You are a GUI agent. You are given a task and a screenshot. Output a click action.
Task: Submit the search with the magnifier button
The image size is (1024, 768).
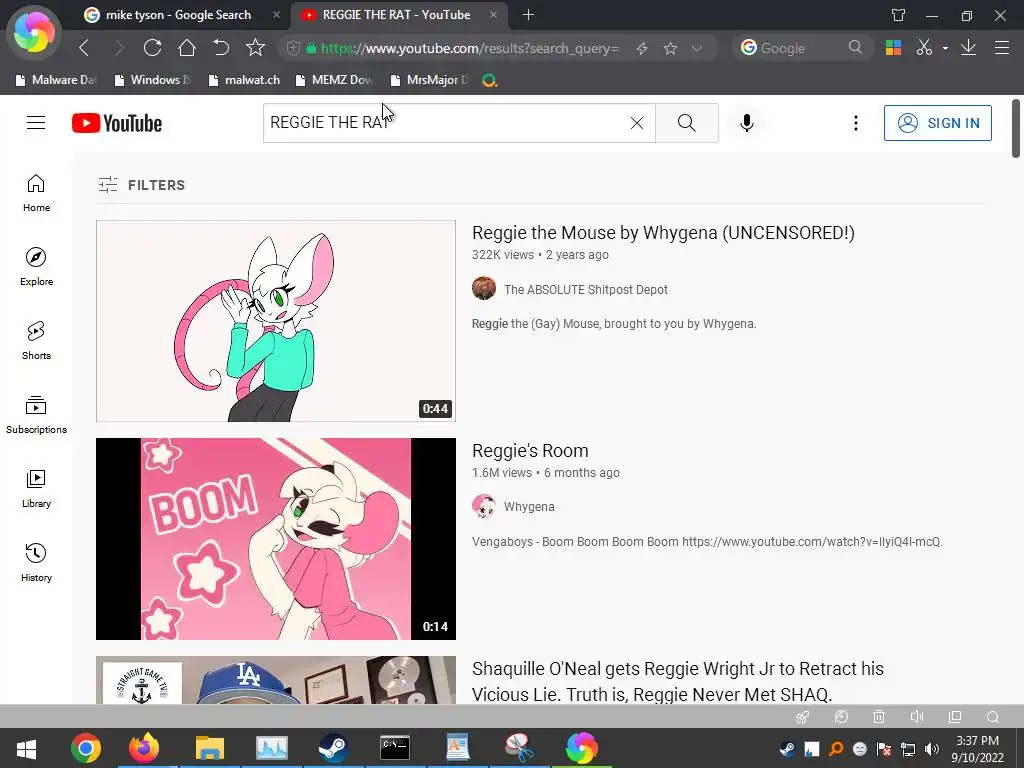pyautogui.click(x=686, y=123)
